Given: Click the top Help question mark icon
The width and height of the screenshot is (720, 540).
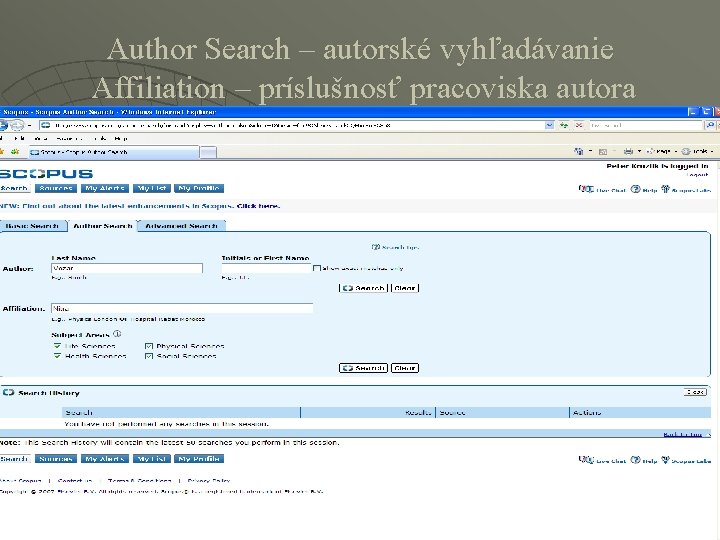Looking at the screenshot, I should [x=636, y=189].
